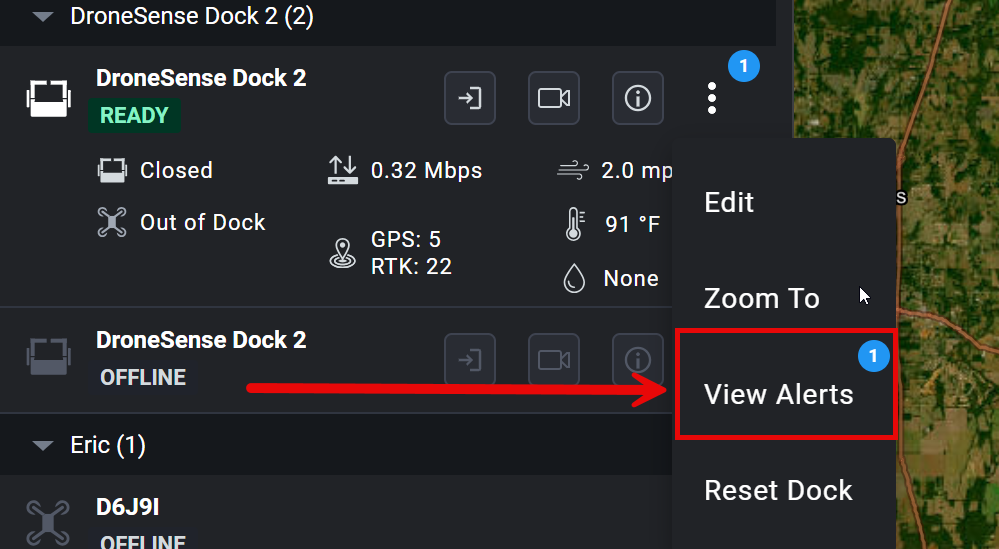The width and height of the screenshot is (999, 549).
Task: Click the enter icon on offline Dock 2
Action: pyautogui.click(x=470, y=360)
